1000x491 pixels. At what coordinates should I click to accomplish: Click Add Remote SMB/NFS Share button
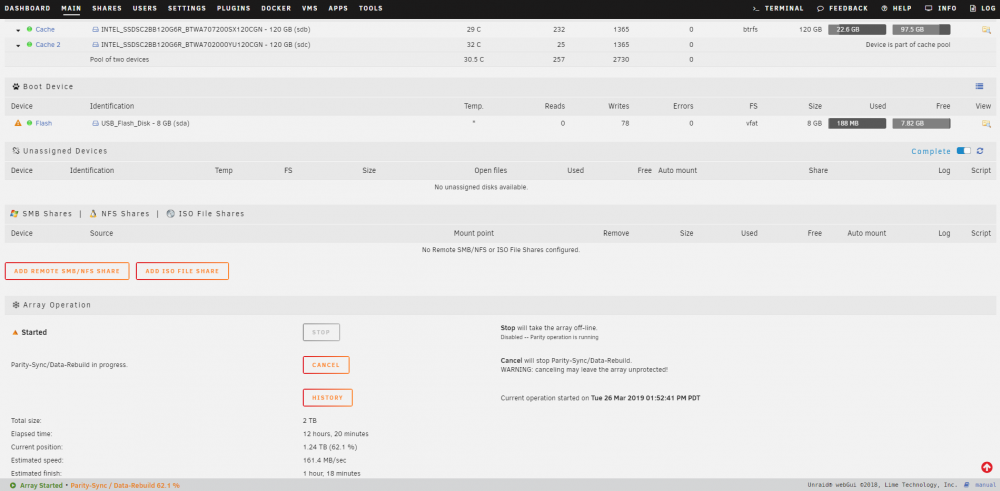(67, 271)
